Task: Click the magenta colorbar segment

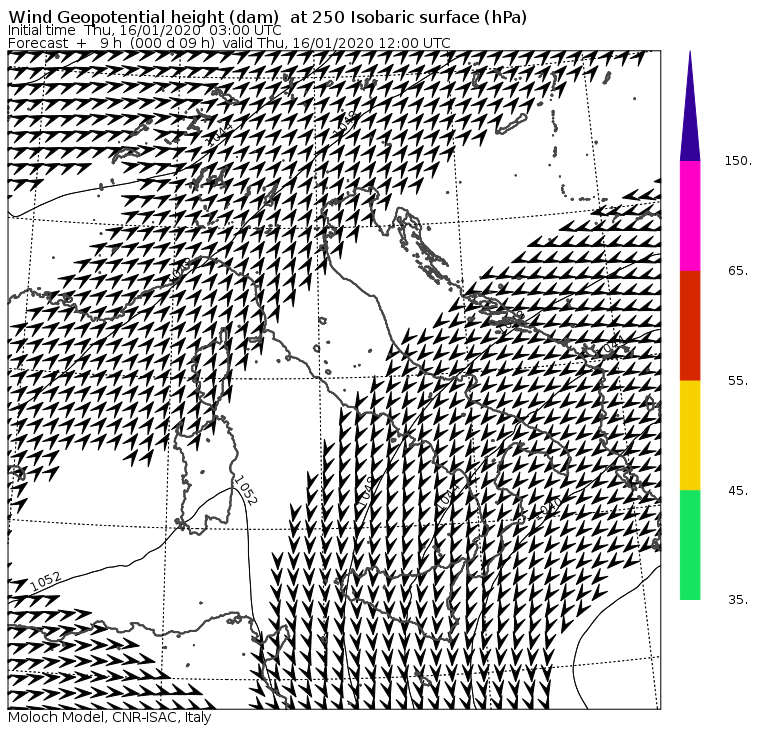Action: click(x=690, y=216)
